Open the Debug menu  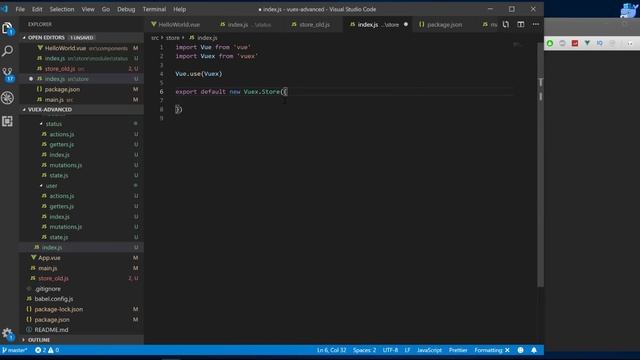click(x=126, y=9)
